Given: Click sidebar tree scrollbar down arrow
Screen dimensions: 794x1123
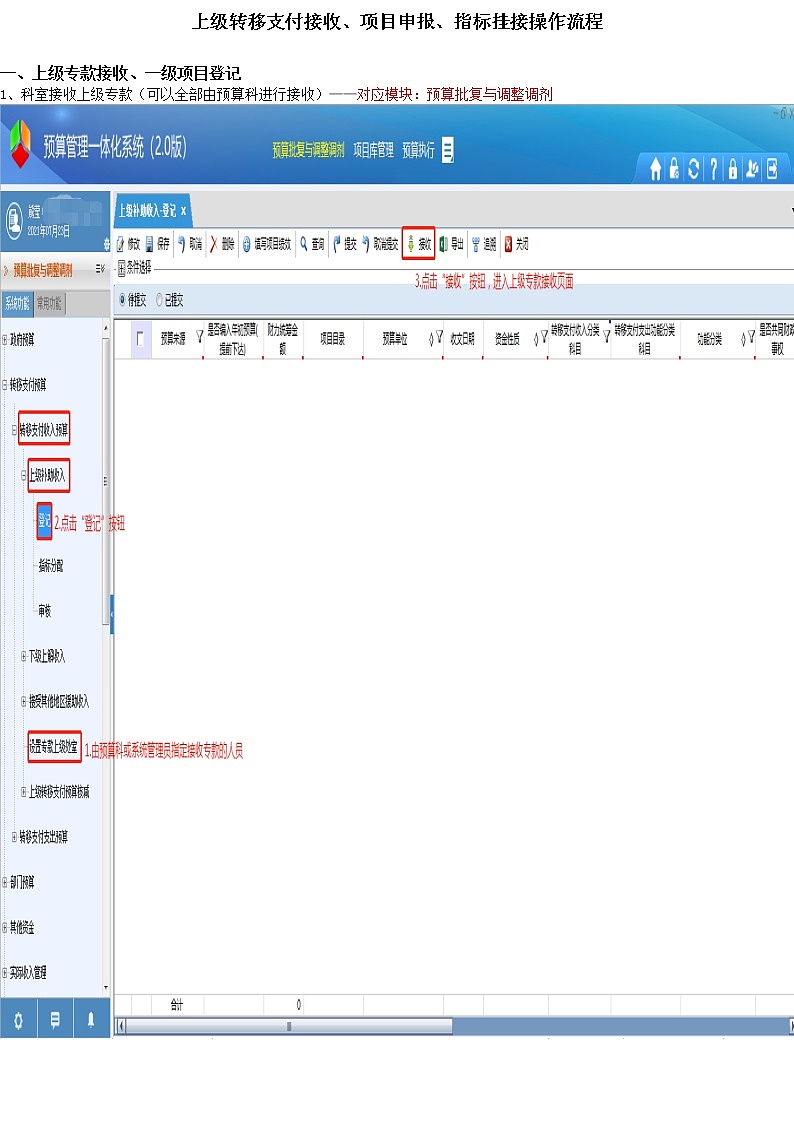Looking at the screenshot, I should pyautogui.click(x=106, y=988).
